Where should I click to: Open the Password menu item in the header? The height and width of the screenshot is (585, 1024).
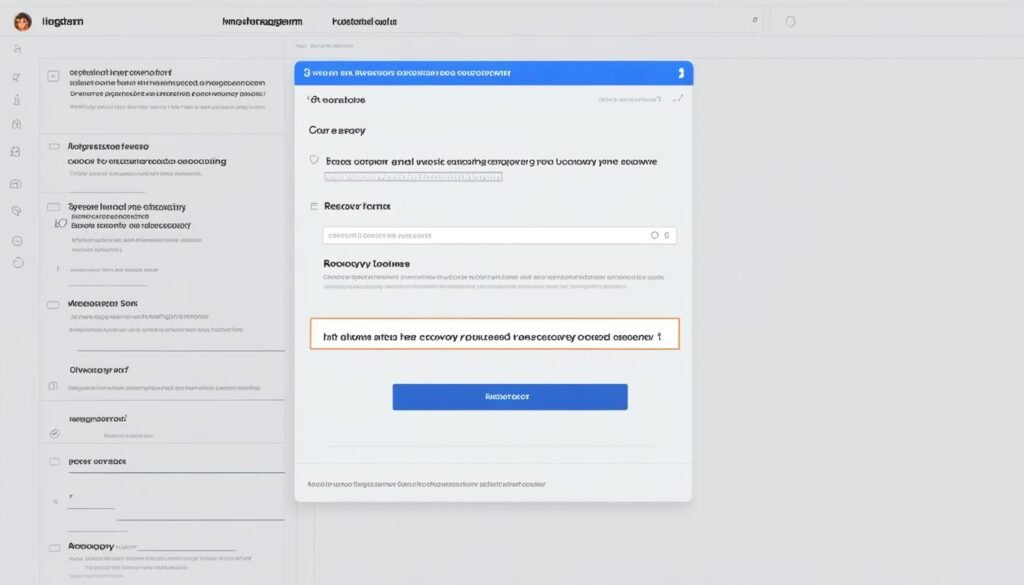coord(365,20)
